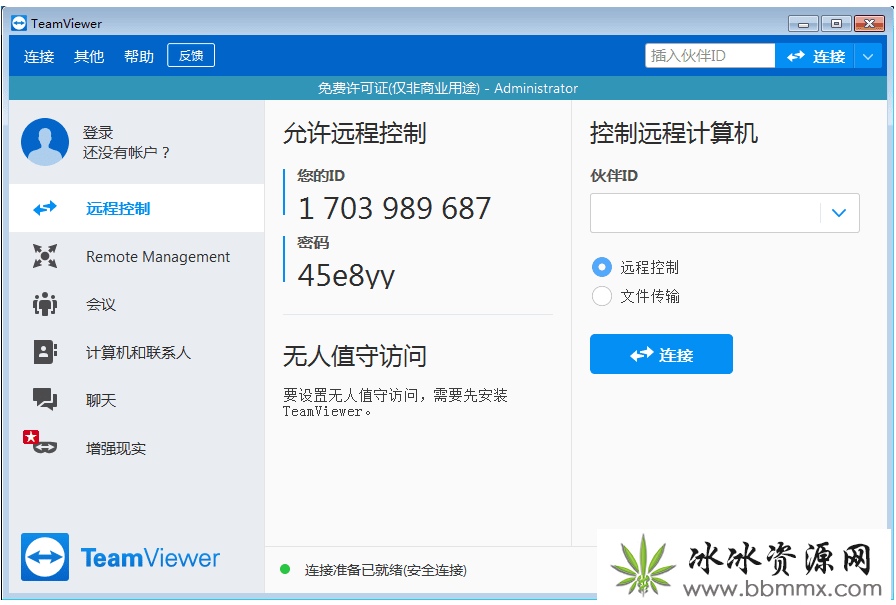Switch to the Remote Management sidebar tab

(x=137, y=256)
